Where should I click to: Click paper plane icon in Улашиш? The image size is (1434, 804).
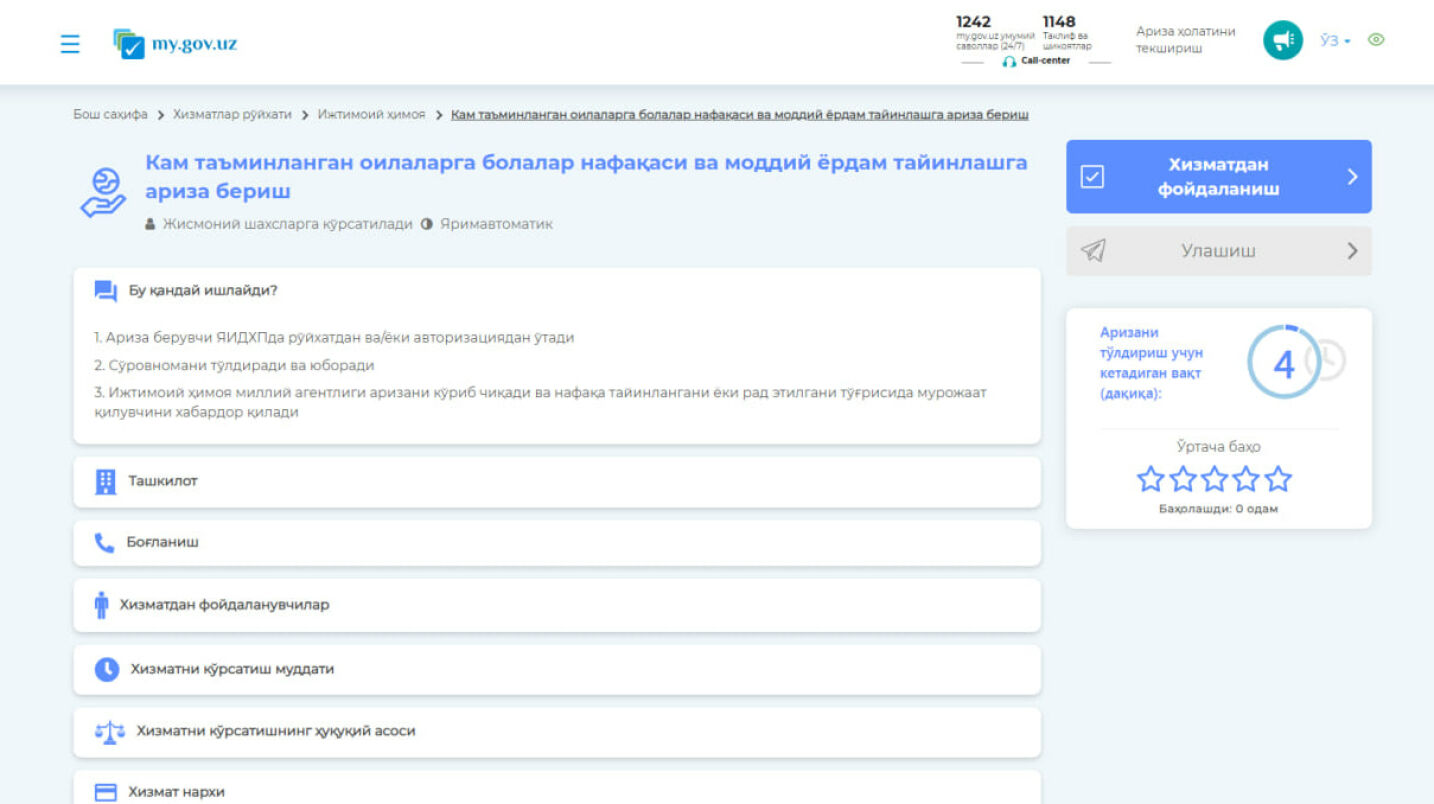pos(1093,250)
